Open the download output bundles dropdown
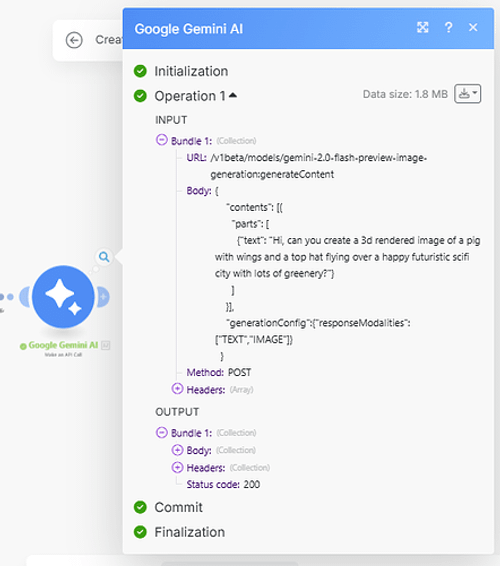This screenshot has width=500, height=566. pyautogui.click(x=468, y=94)
